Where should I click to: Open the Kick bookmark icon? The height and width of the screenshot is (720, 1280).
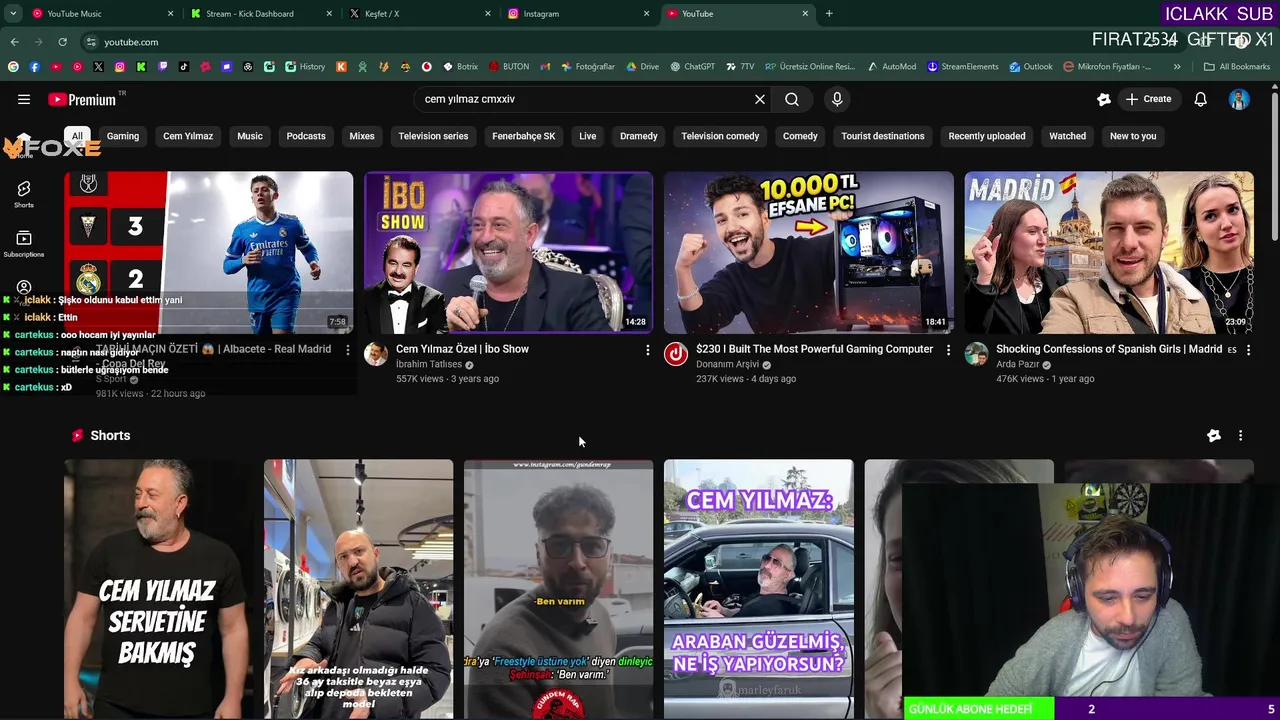[141, 67]
